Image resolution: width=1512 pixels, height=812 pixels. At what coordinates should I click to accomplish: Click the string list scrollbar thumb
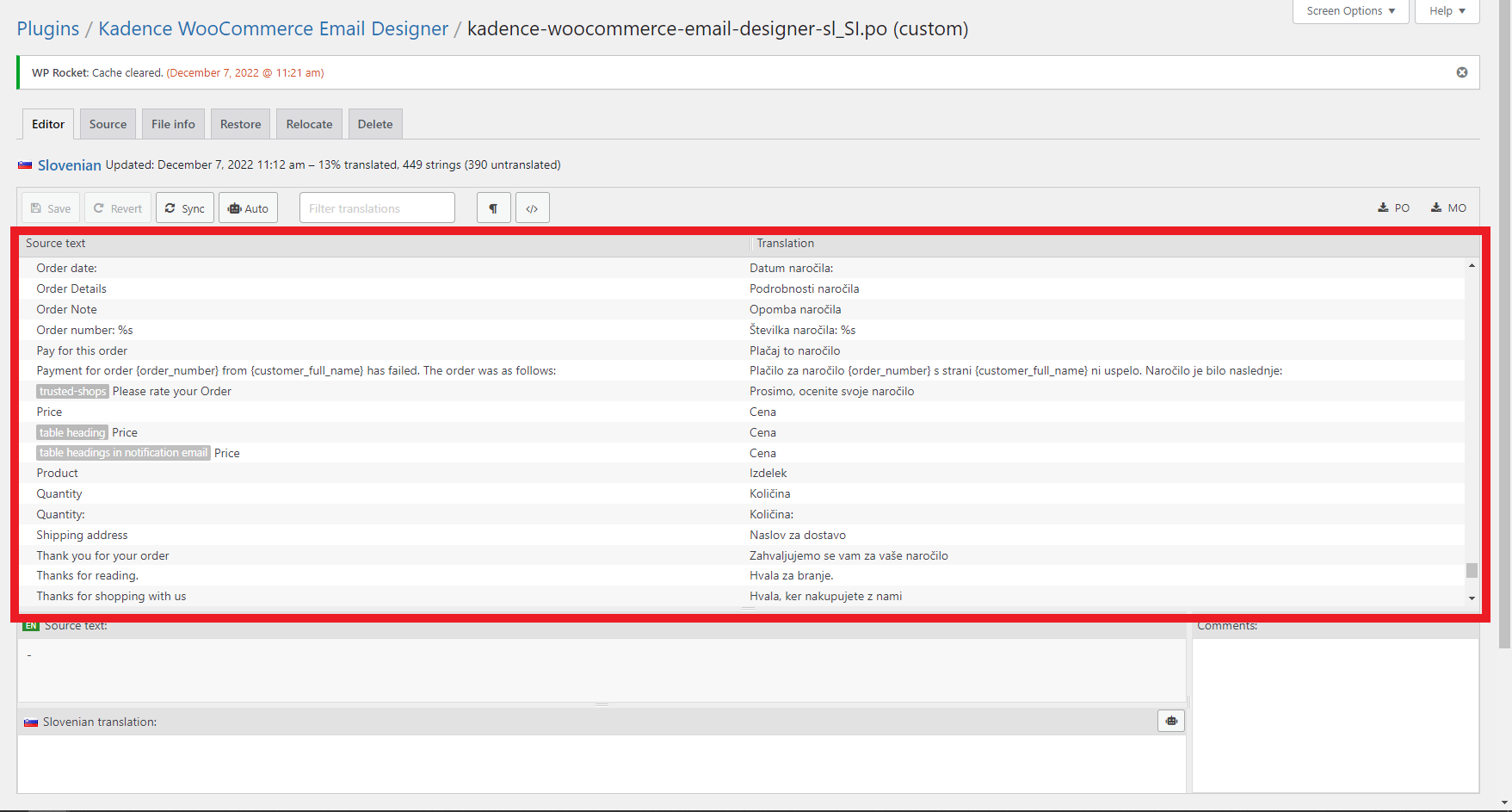1472,570
